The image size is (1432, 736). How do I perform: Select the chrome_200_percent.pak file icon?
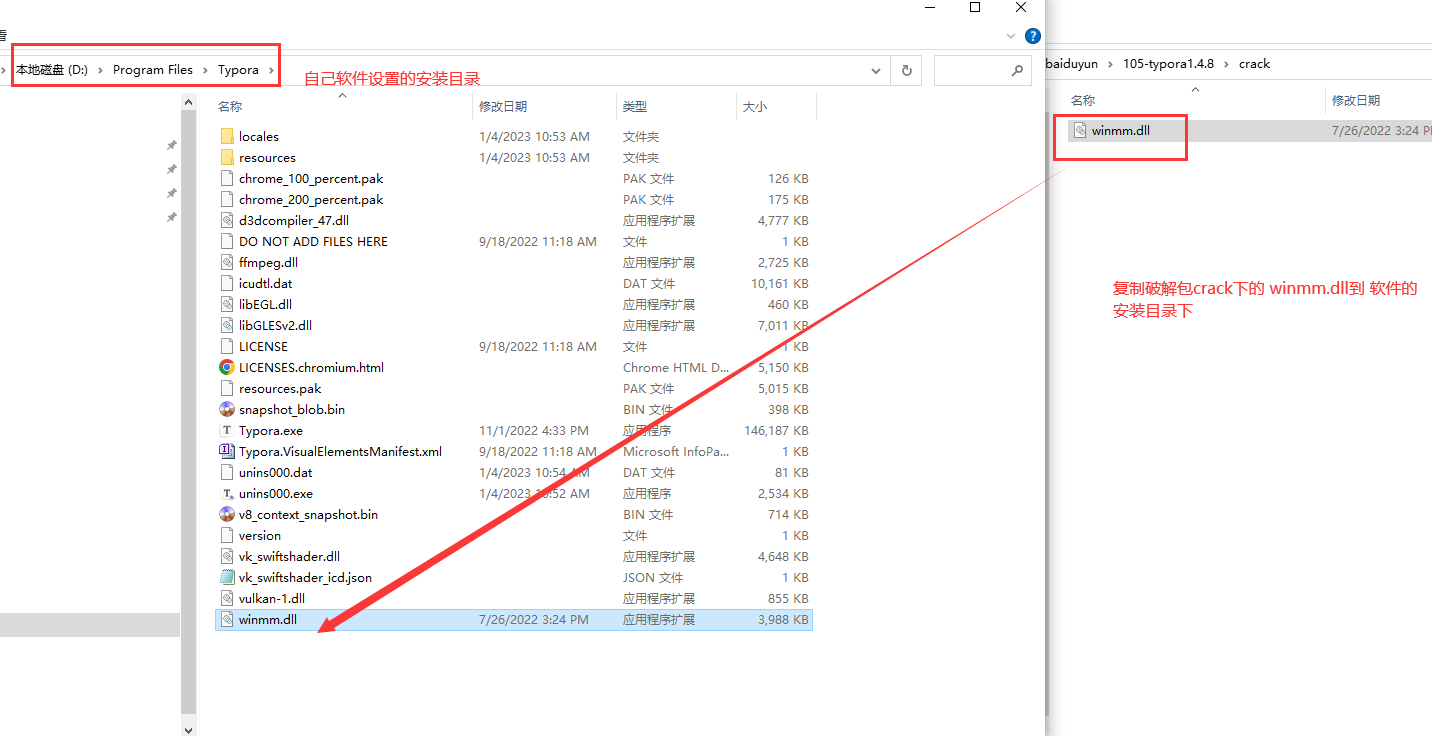[227, 199]
